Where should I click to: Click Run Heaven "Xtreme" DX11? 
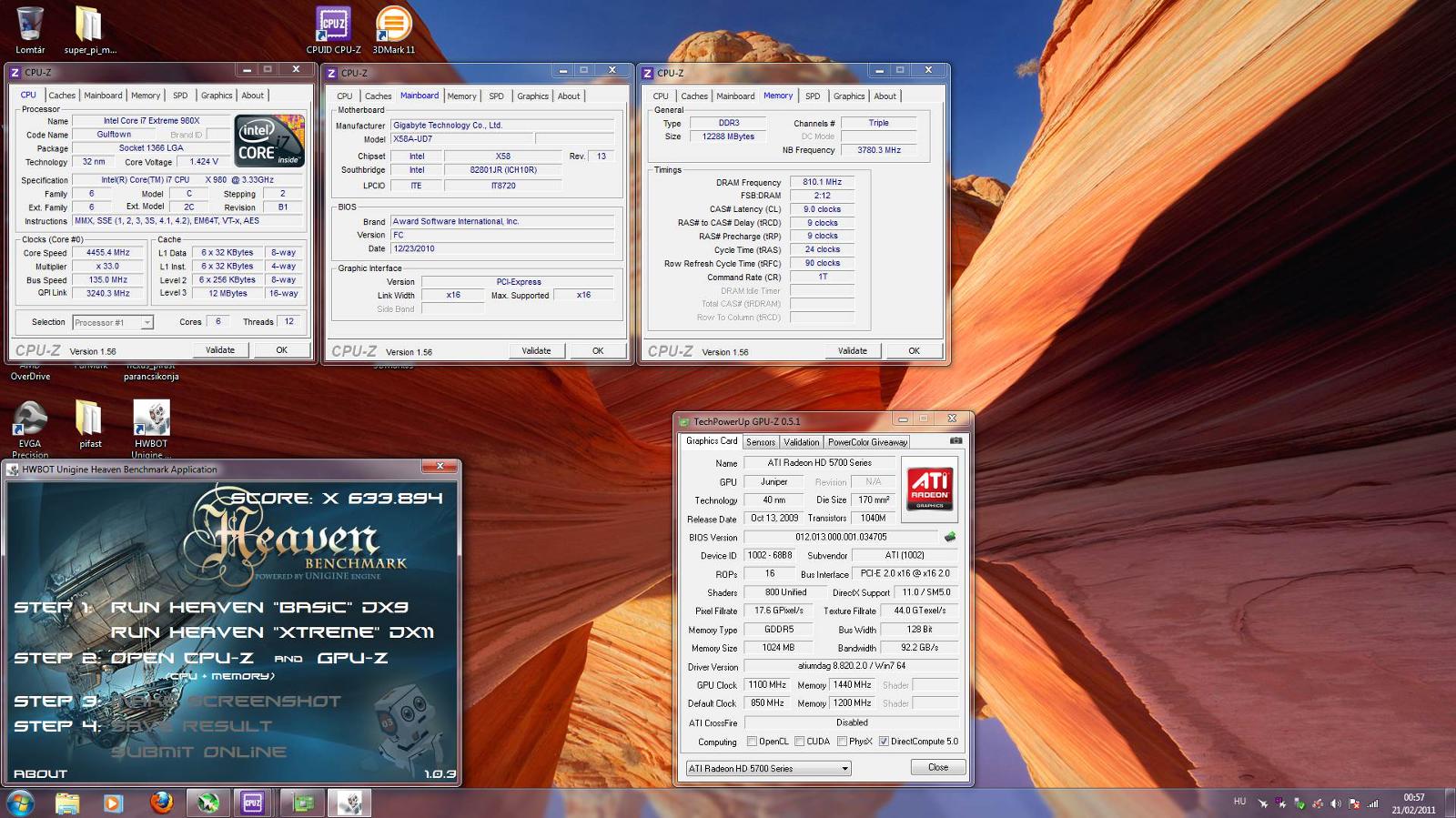click(272, 632)
